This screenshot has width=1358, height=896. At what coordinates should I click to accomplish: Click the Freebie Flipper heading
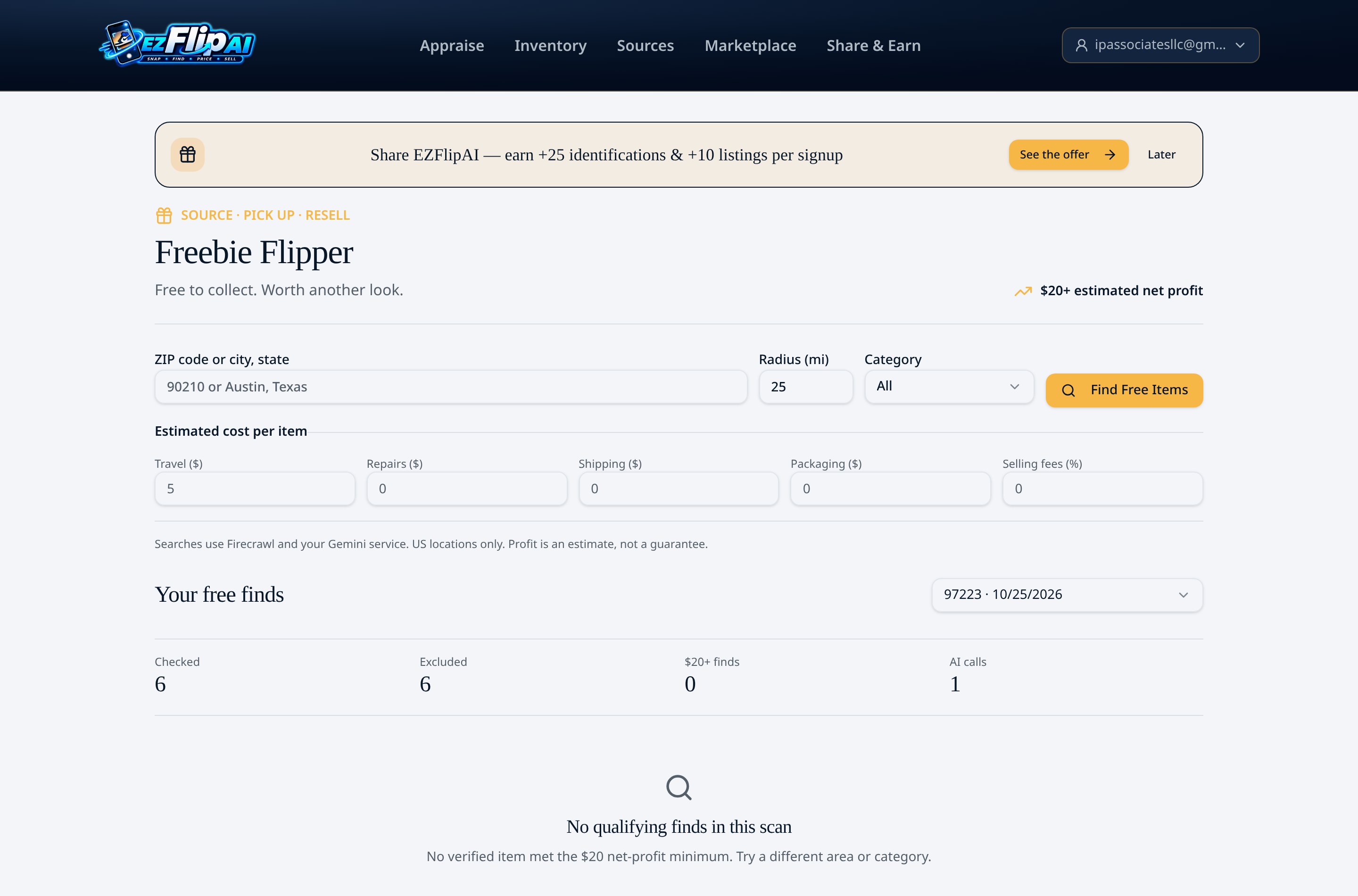click(254, 252)
